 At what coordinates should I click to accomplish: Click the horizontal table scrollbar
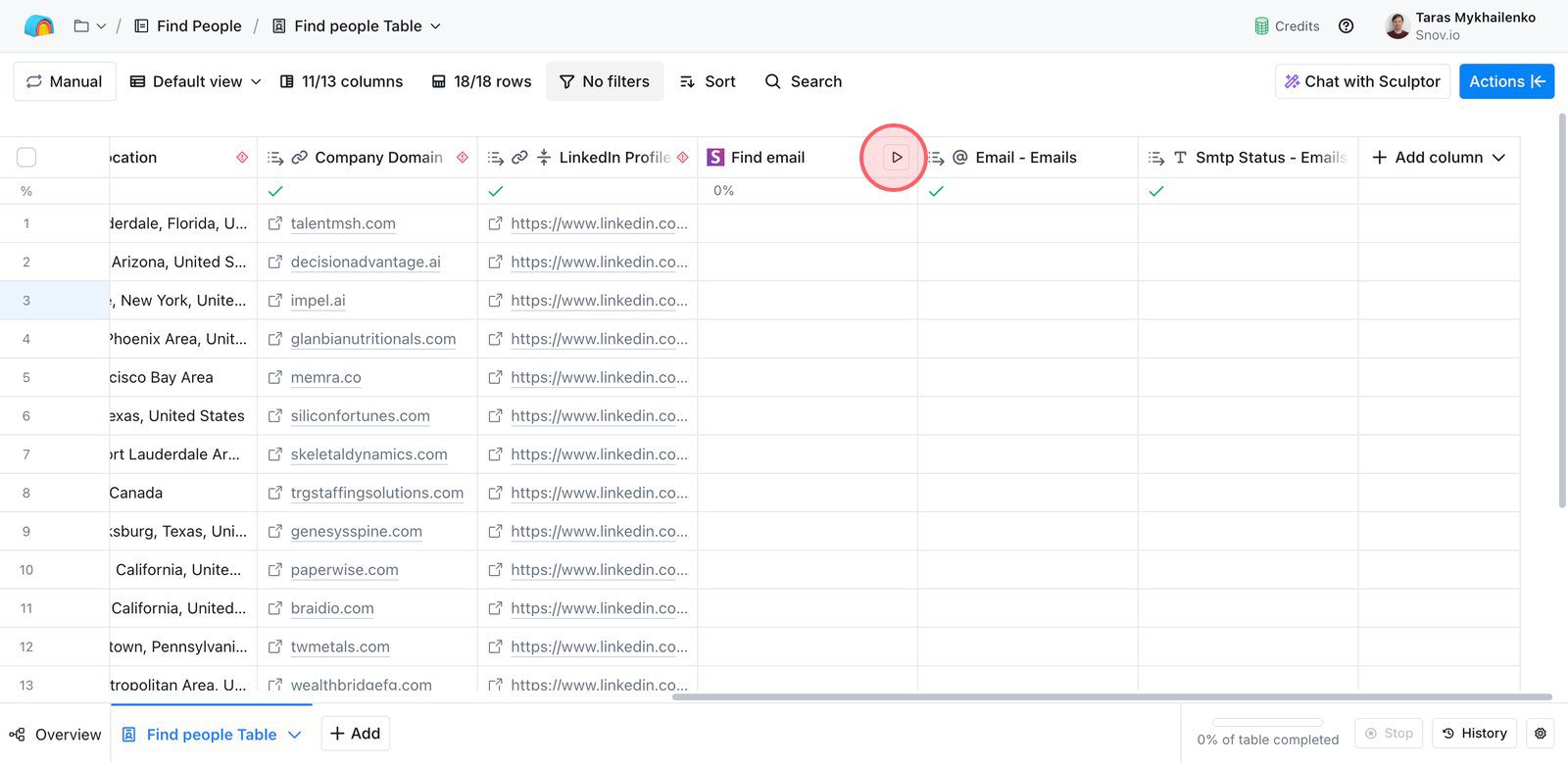coord(1111,697)
